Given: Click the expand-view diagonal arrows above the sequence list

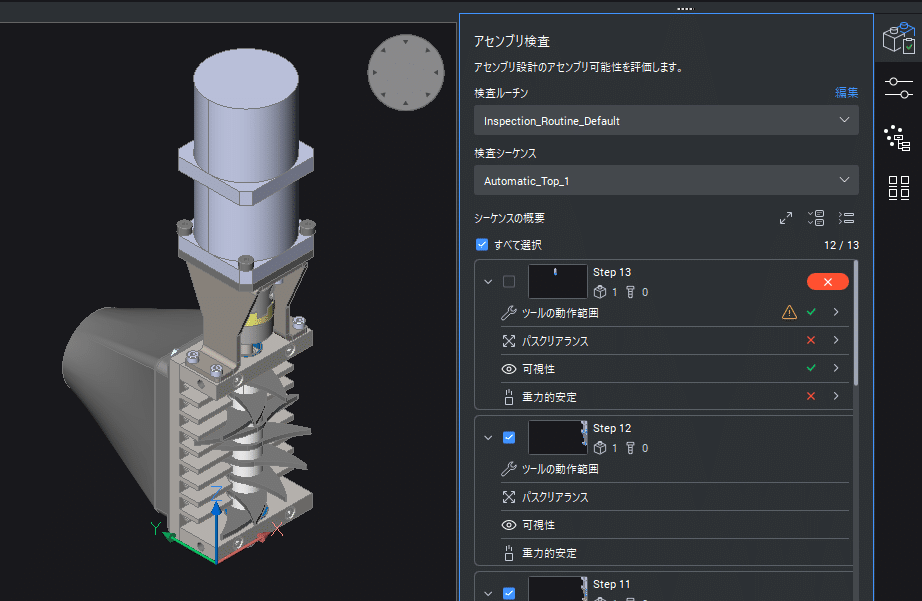Looking at the screenshot, I should click(x=786, y=217).
